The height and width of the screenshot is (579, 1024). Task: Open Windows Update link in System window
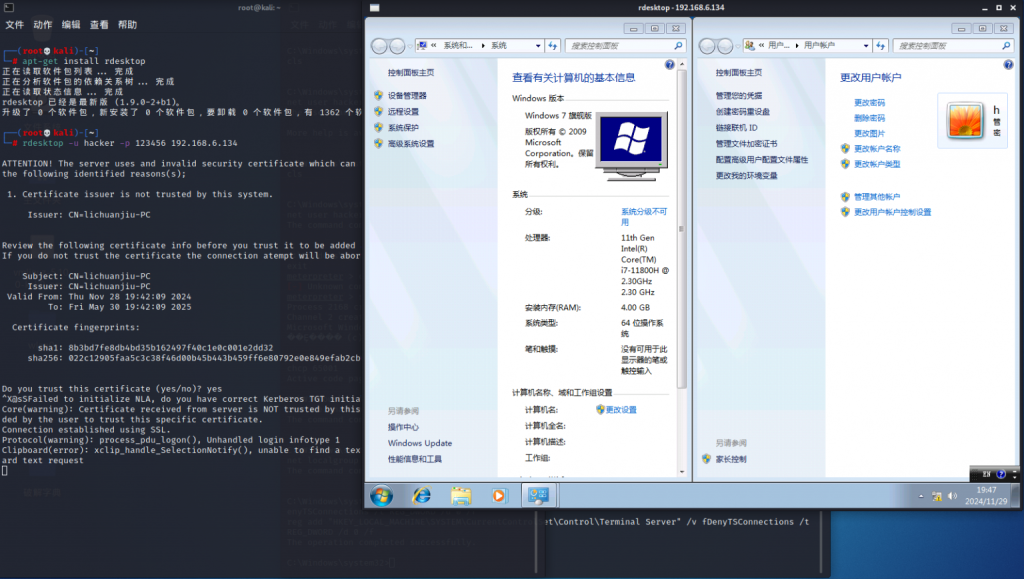pyautogui.click(x=420, y=443)
